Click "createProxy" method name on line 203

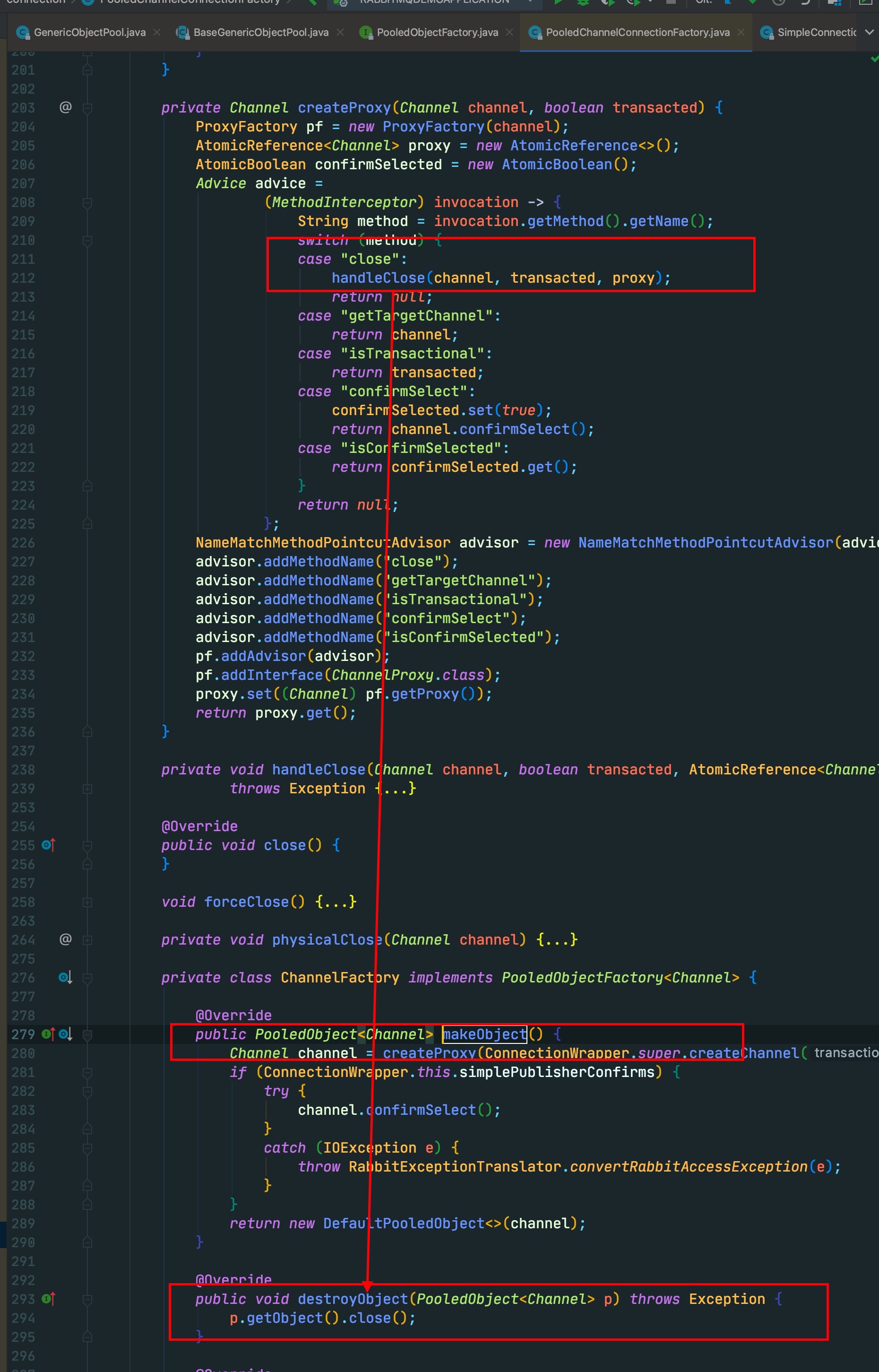point(344,107)
